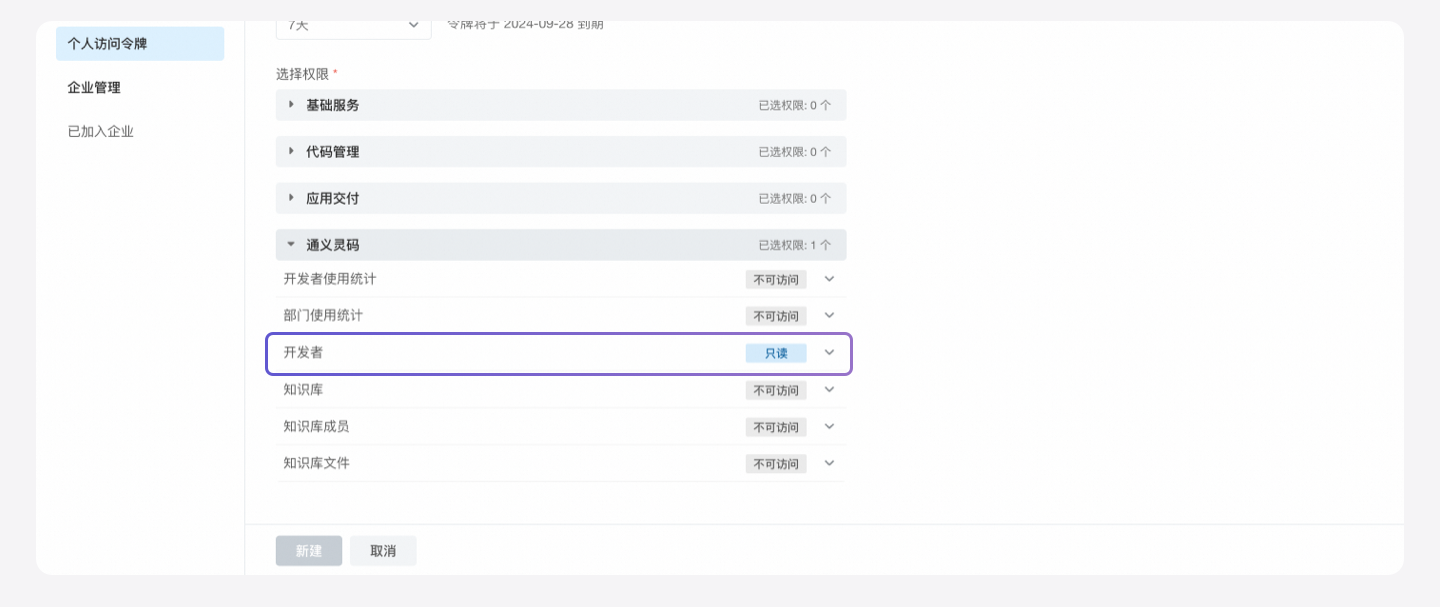Collapse the 通义灵码 permission group
The width and height of the screenshot is (1440, 607).
point(291,244)
